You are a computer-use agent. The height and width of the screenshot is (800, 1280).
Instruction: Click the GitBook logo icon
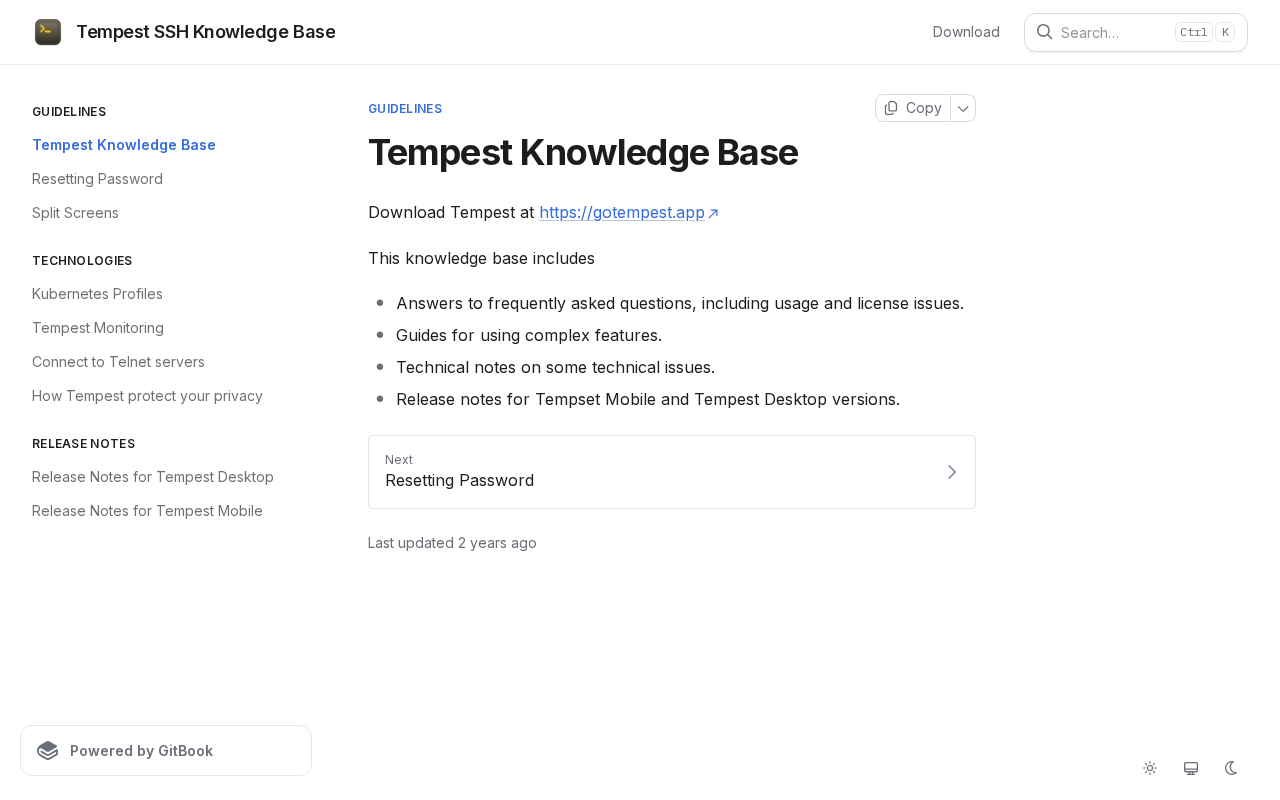point(48,751)
